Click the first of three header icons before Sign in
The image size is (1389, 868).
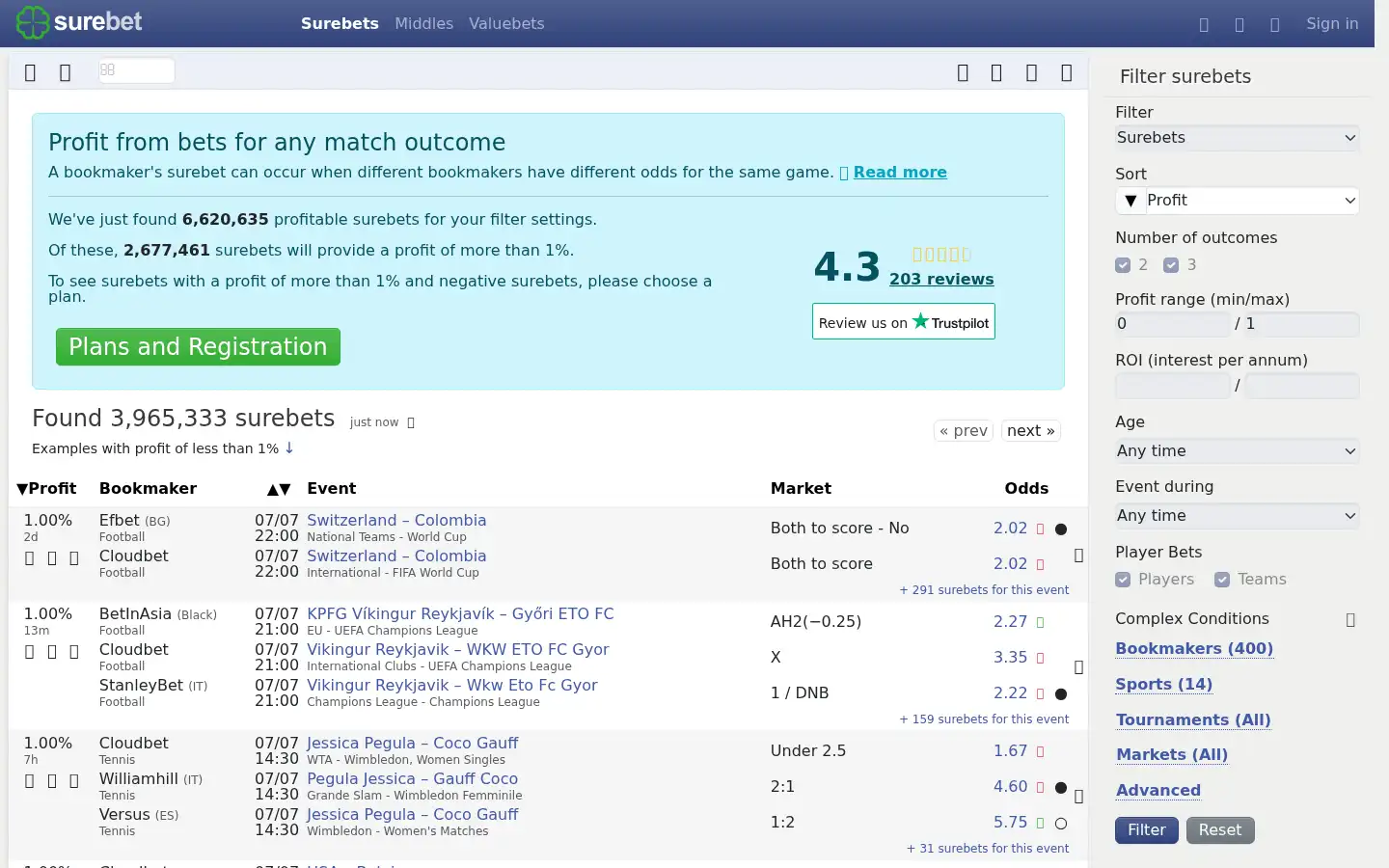pos(1204,25)
